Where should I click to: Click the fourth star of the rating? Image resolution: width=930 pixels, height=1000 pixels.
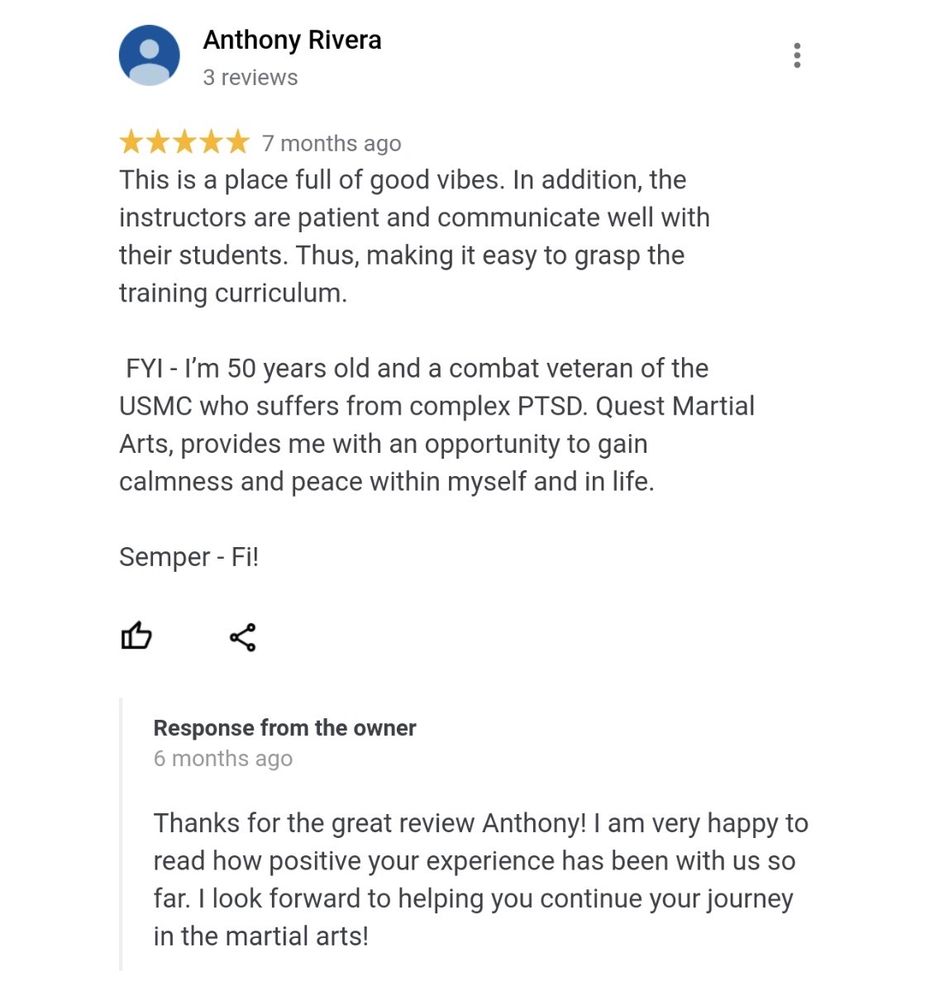point(210,143)
